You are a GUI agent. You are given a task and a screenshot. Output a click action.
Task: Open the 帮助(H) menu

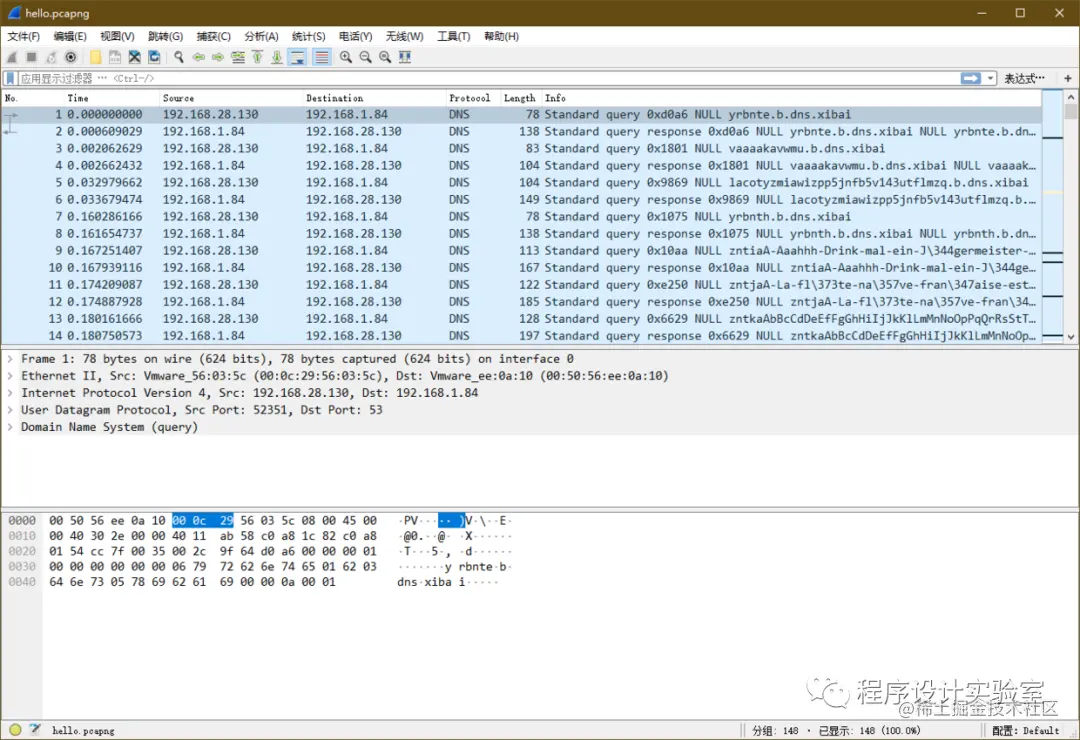coord(501,37)
